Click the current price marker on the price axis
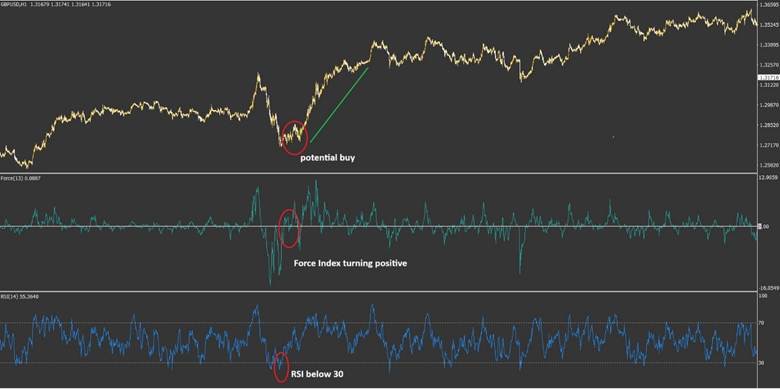Viewport: 780px width, 390px height. [x=768, y=78]
